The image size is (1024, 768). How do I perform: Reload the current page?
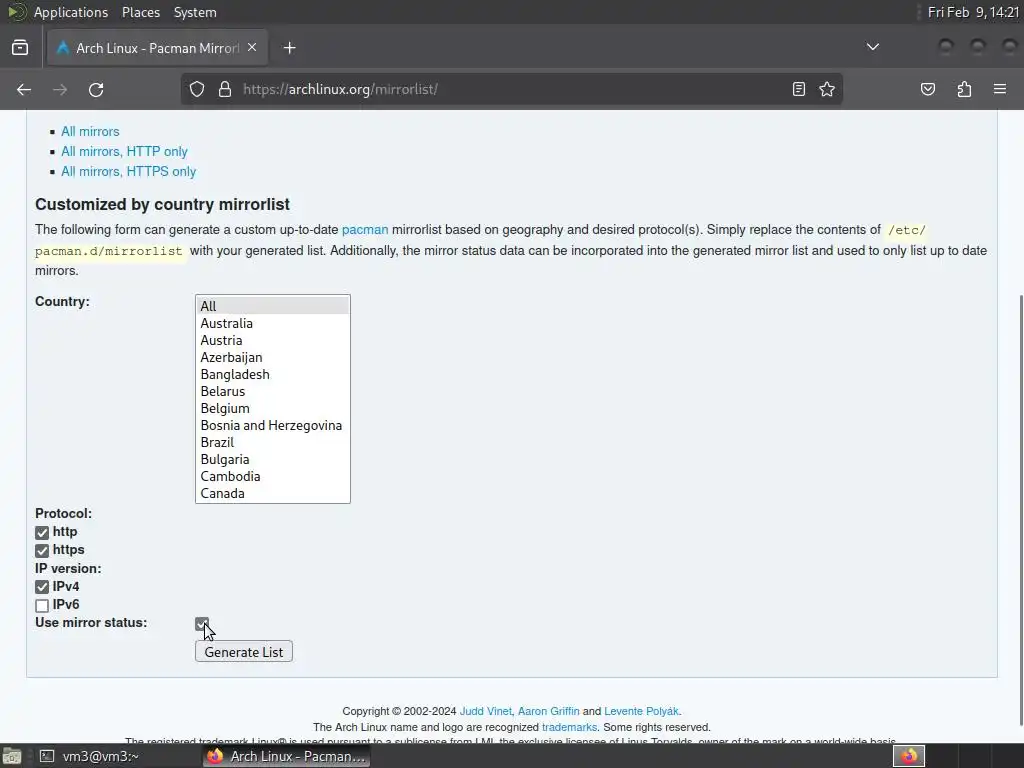point(96,89)
